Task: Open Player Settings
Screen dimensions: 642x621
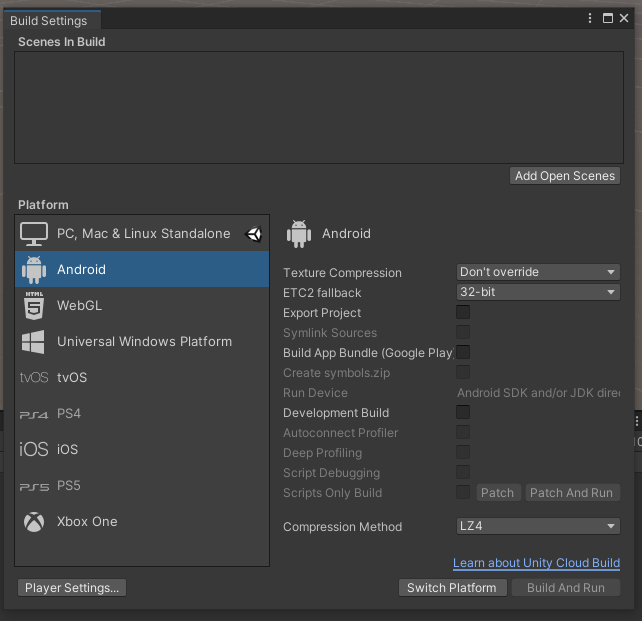Action: 72,588
